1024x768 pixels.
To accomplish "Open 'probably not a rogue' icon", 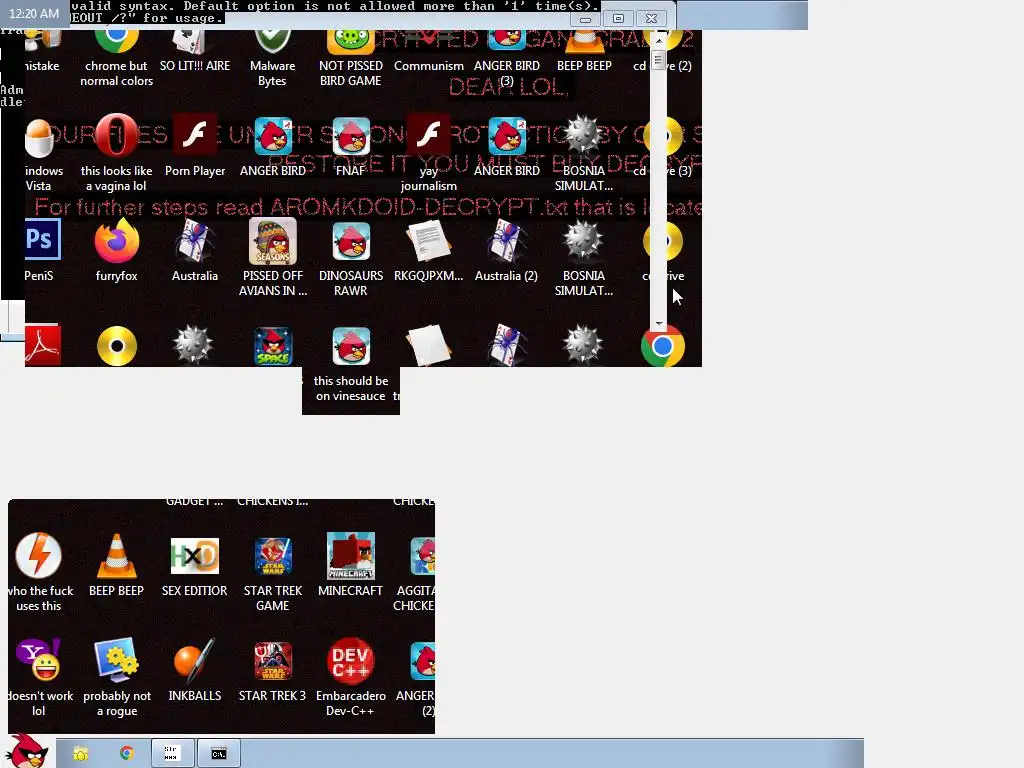I will coord(117,679).
